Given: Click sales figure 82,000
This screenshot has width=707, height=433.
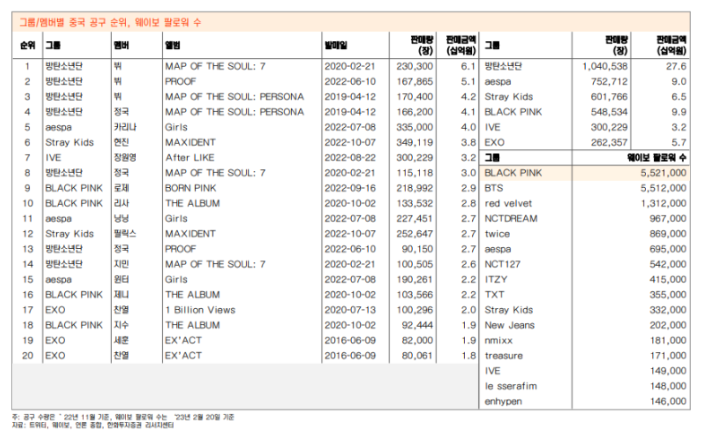Looking at the screenshot, I should [x=417, y=341].
